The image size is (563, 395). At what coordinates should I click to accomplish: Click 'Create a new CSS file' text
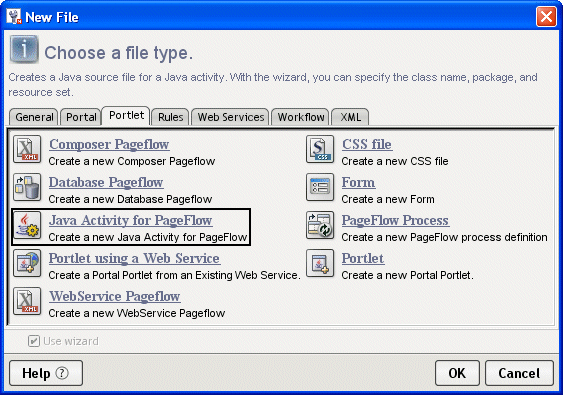(x=395, y=161)
